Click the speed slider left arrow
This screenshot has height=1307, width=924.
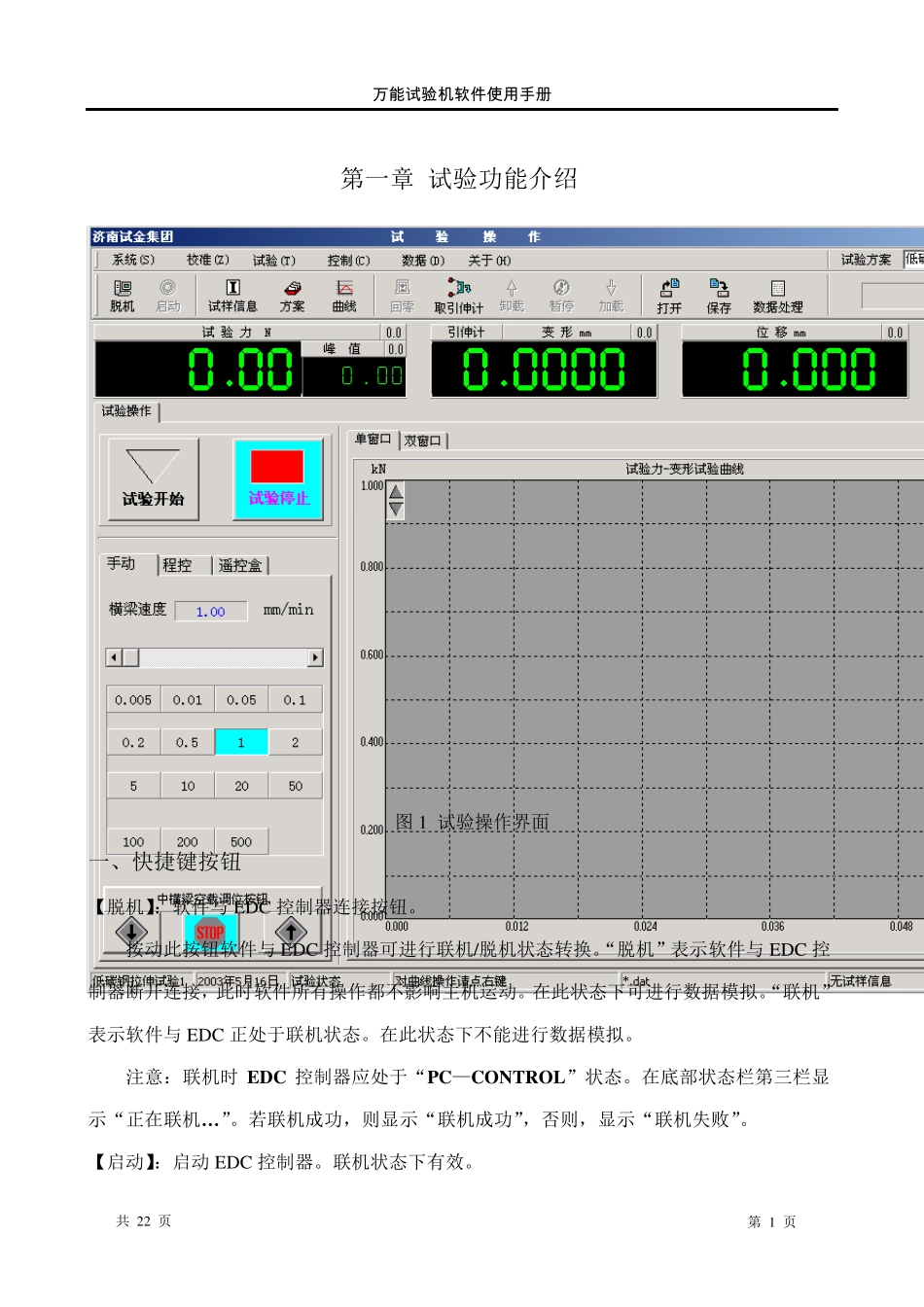(114, 657)
